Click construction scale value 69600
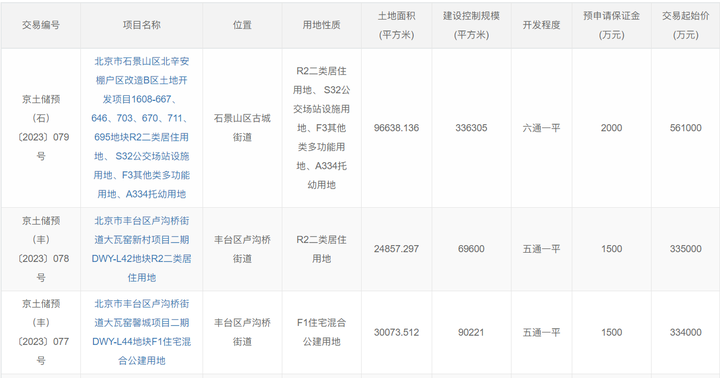 (471, 249)
